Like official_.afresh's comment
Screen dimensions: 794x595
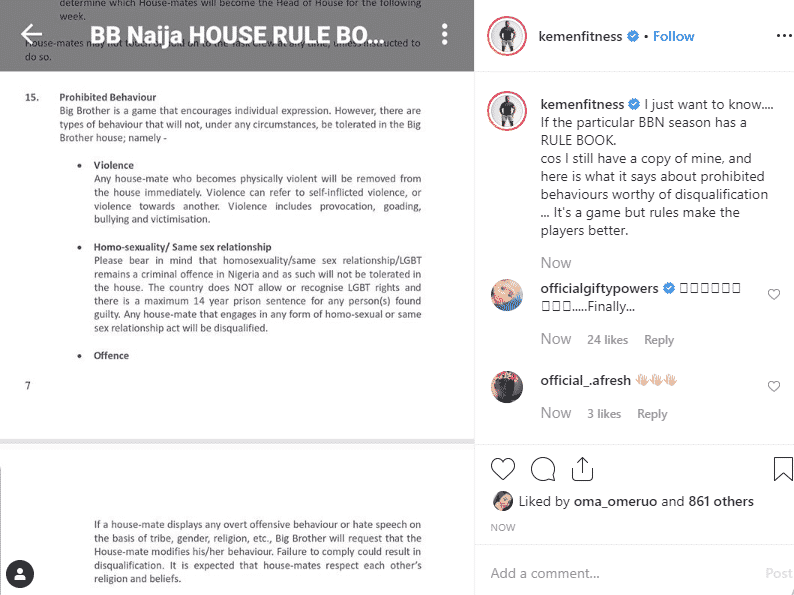[x=774, y=386]
